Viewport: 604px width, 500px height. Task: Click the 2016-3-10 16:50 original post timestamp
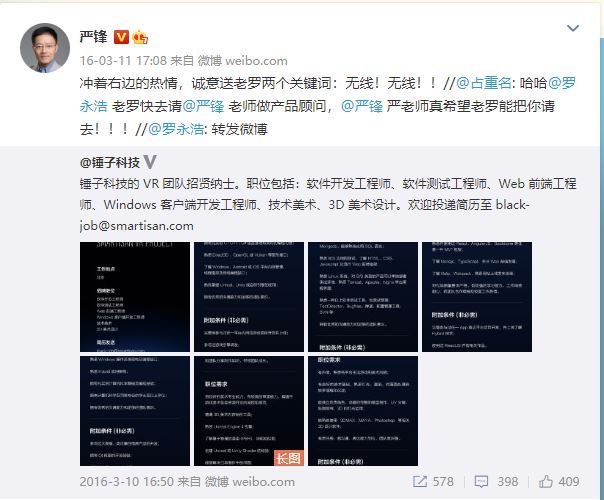pos(127,482)
